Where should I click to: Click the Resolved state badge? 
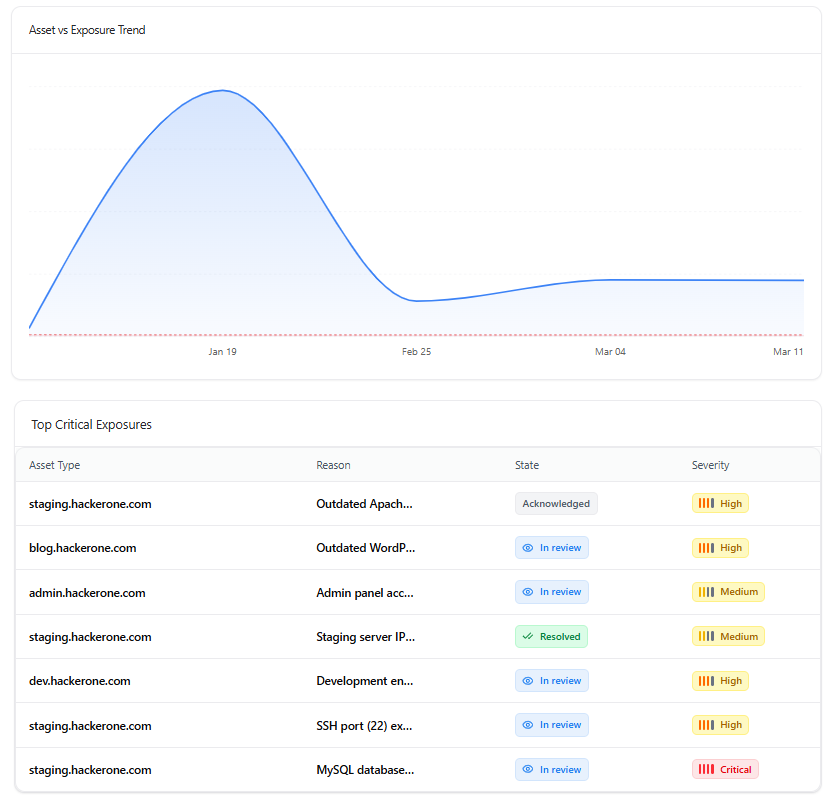click(x=551, y=636)
